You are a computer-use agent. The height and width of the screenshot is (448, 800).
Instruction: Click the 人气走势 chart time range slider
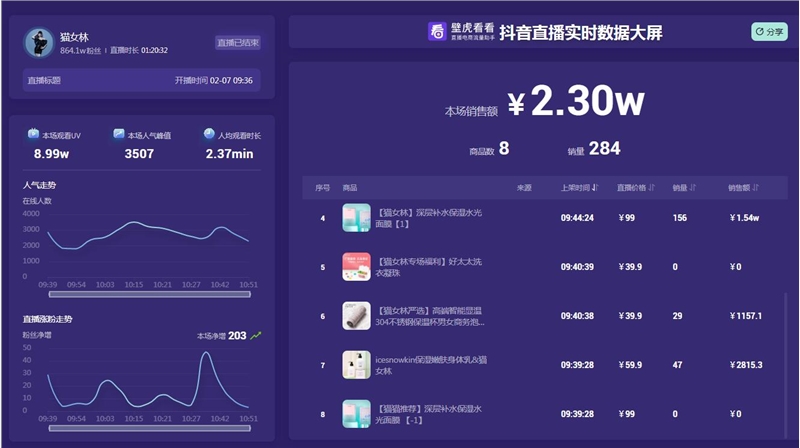[148, 294]
